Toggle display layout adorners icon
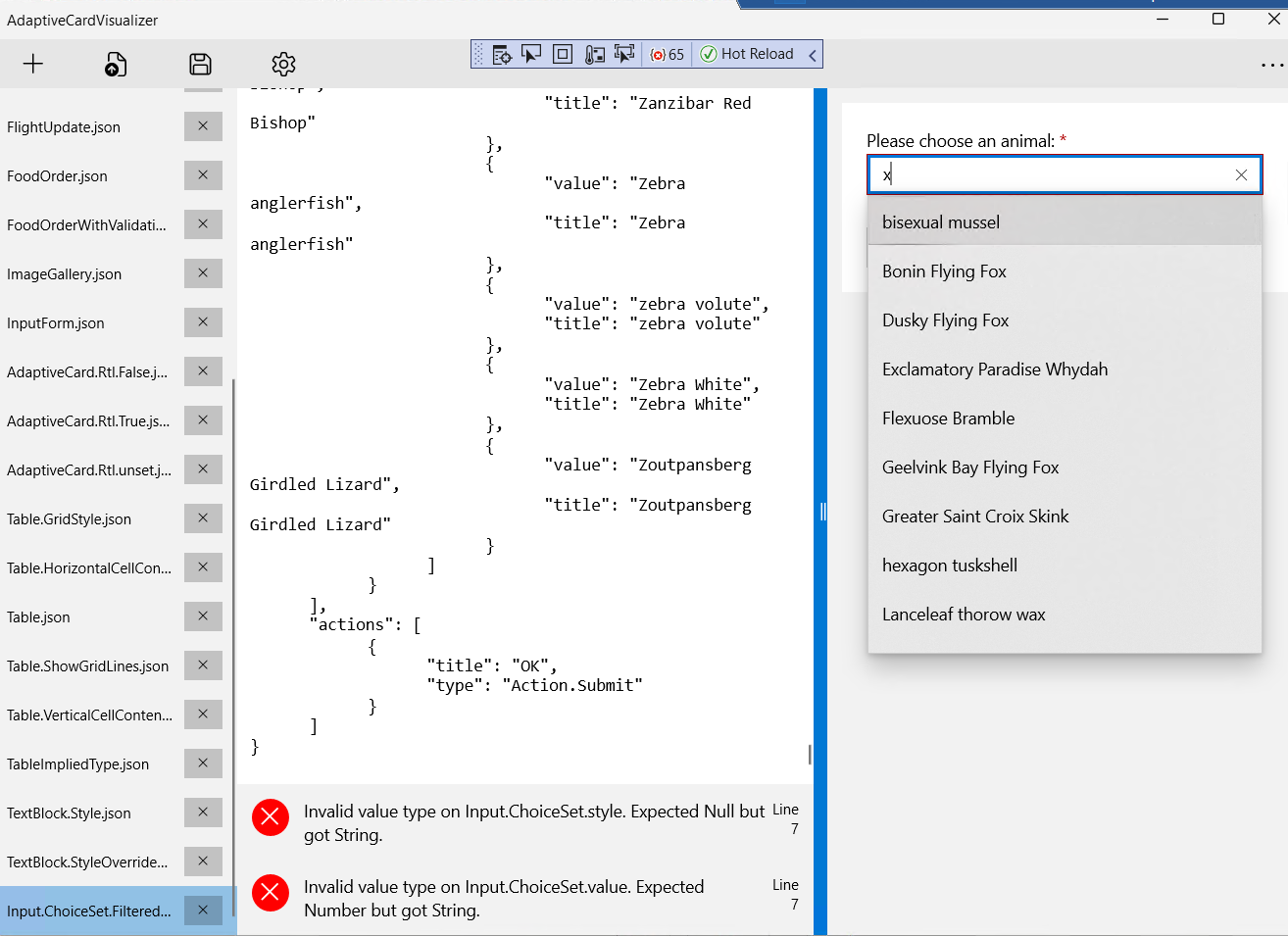This screenshot has width=1288, height=936. (562, 54)
